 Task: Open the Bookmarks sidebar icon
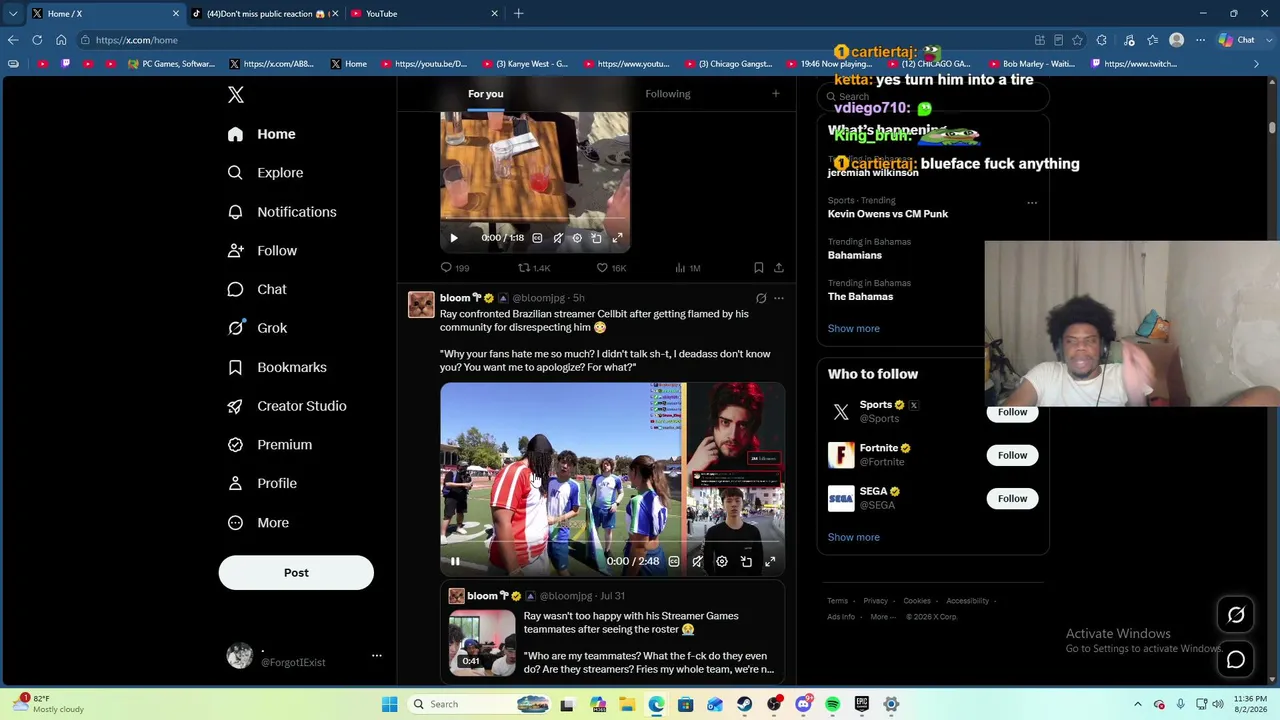click(235, 367)
